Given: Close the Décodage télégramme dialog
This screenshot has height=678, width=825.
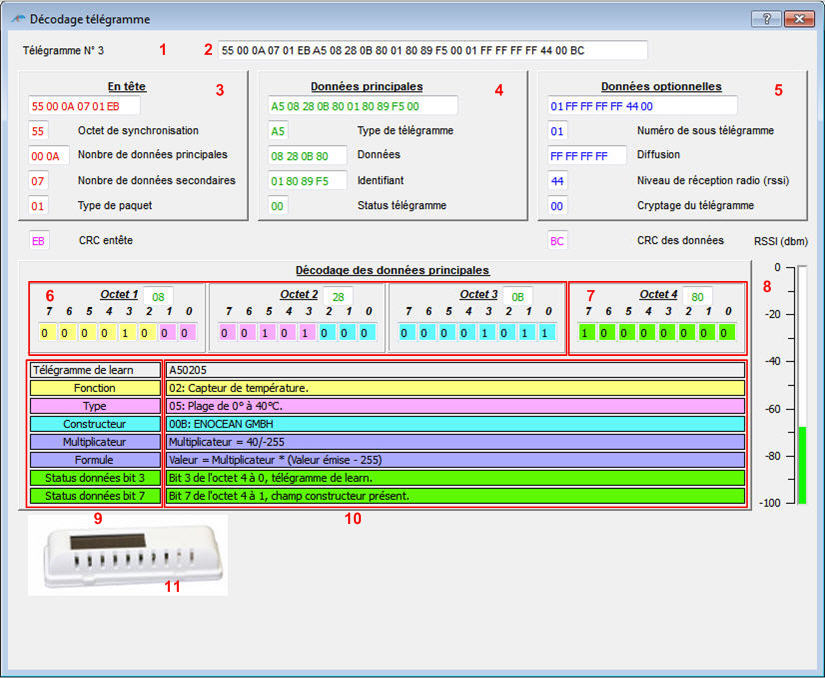Looking at the screenshot, I should click(x=798, y=19).
